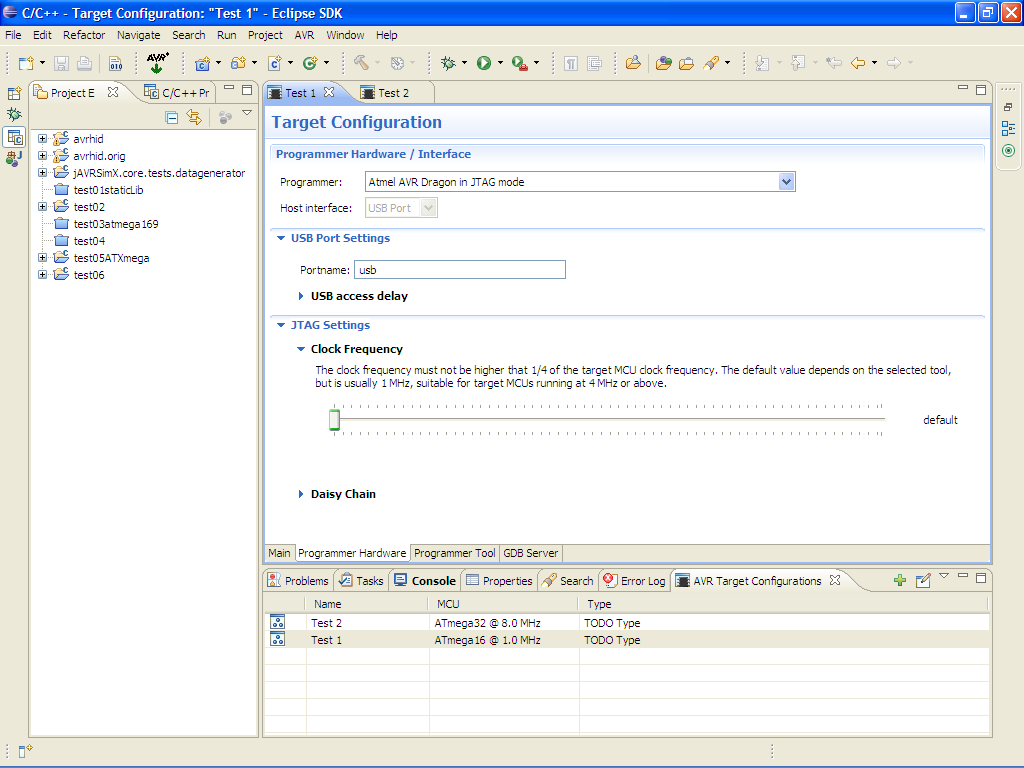Click the hammer Build icon
The height and width of the screenshot is (768, 1024).
[x=361, y=63]
